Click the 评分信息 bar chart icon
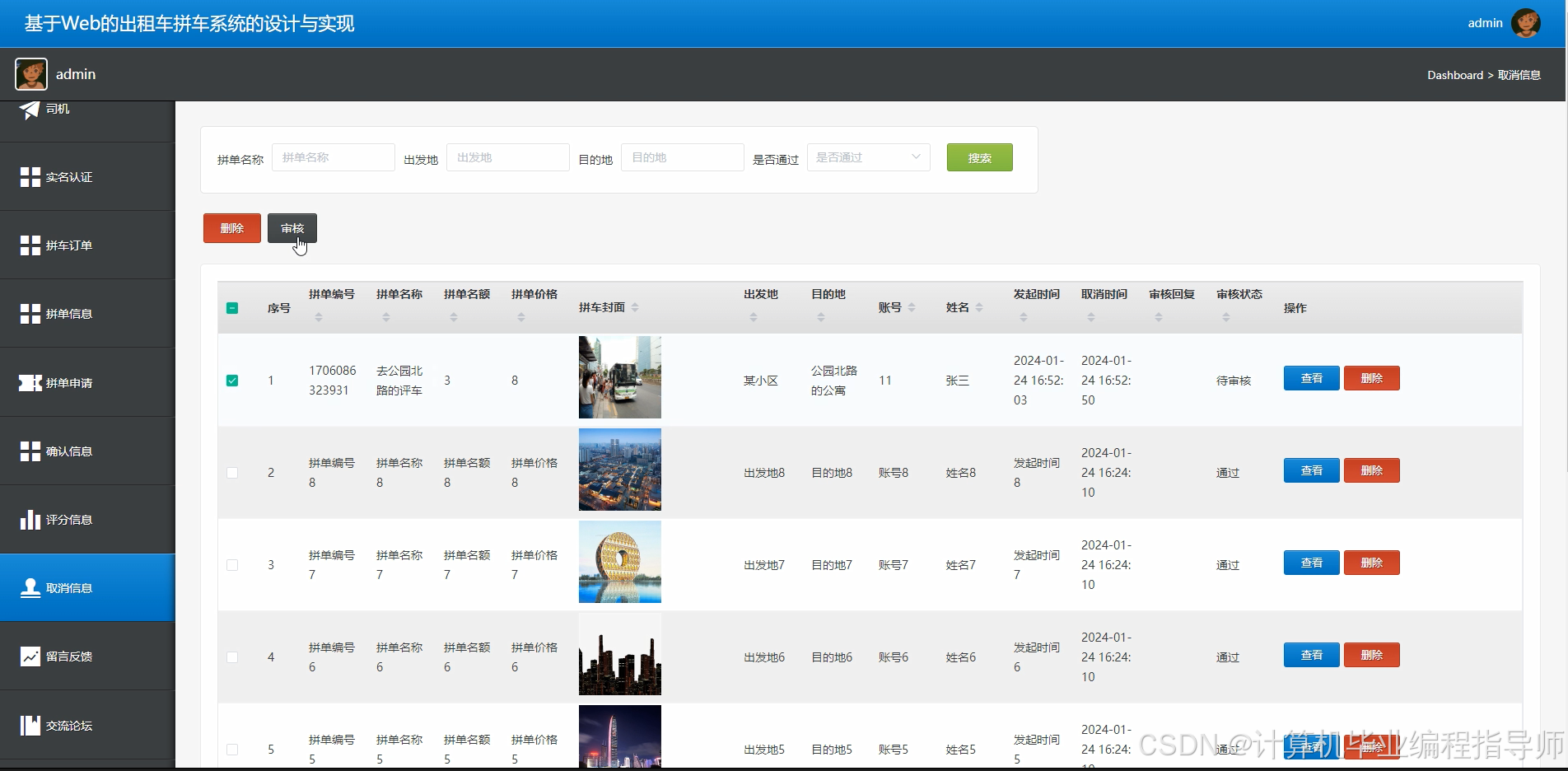Screen dimensions: 1568x771 (30, 520)
